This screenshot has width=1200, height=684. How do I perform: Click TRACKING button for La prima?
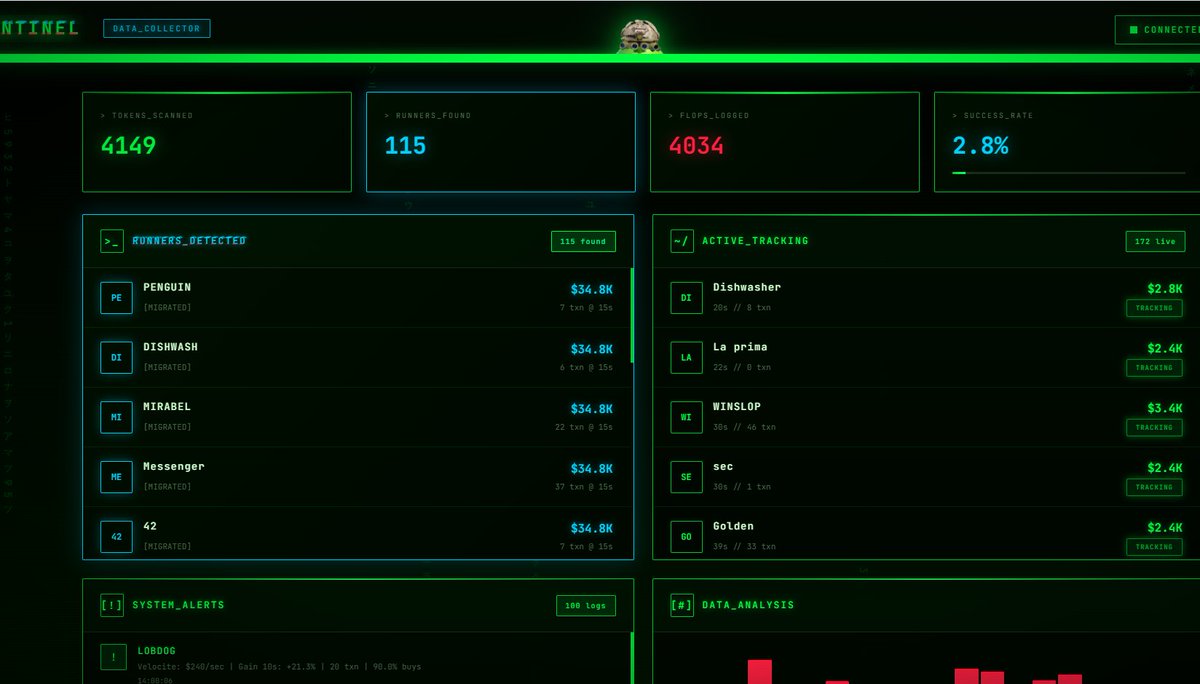(1154, 368)
